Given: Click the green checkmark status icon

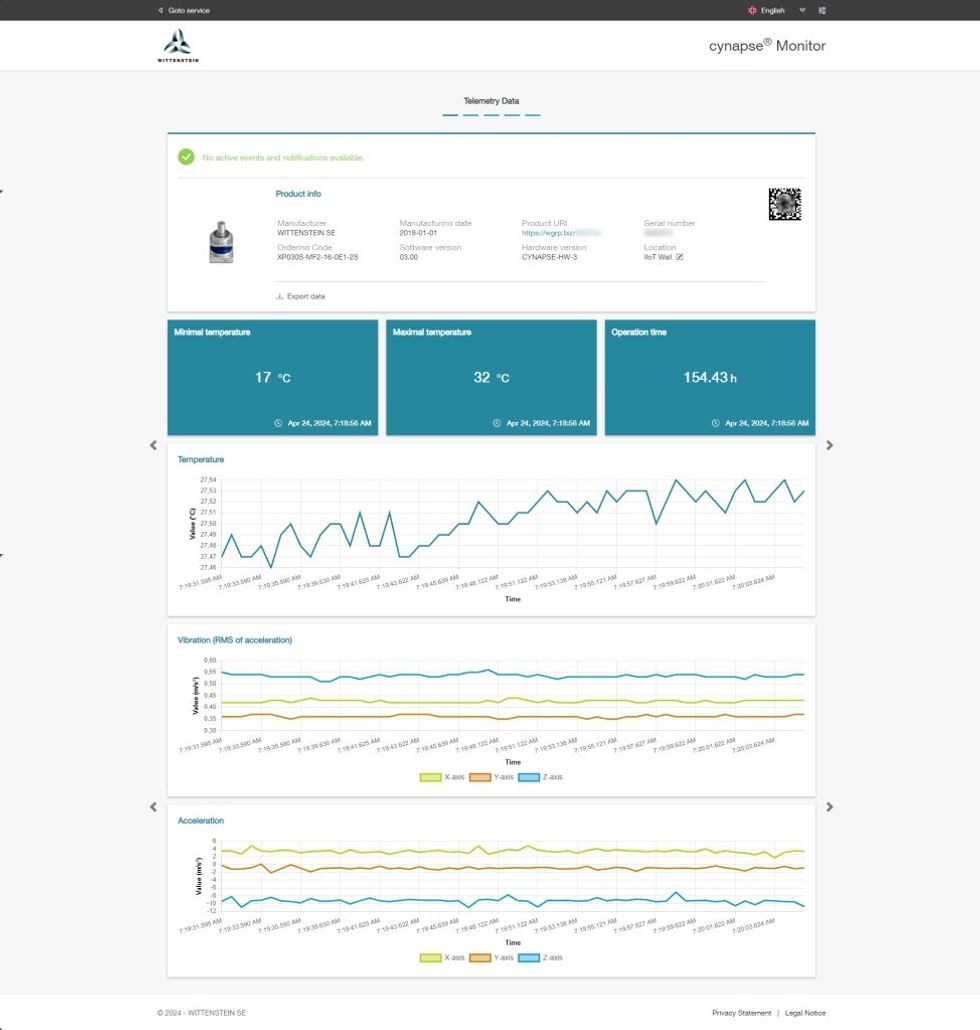Looking at the screenshot, I should [x=186, y=157].
